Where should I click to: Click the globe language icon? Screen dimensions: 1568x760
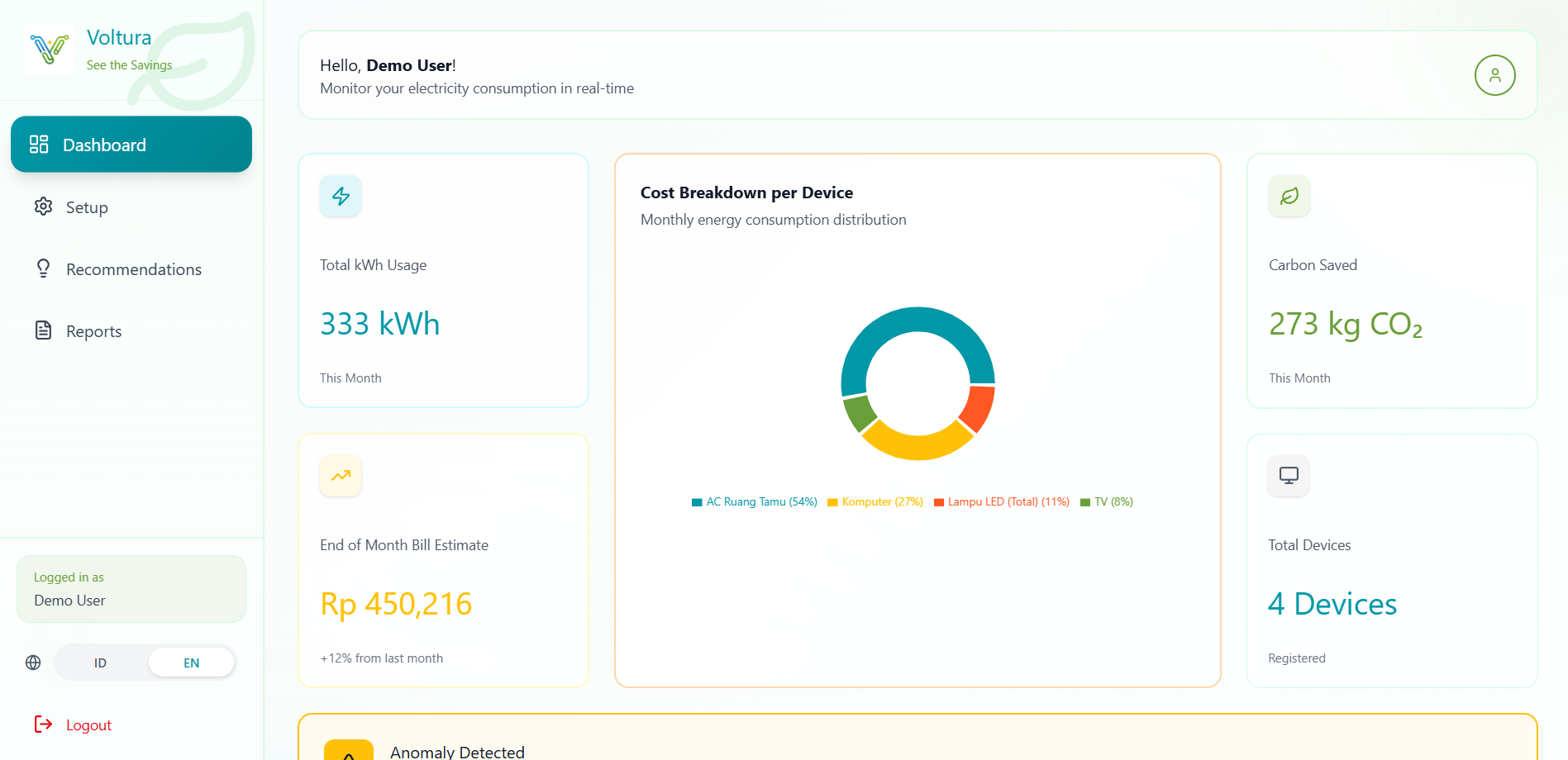(33, 663)
